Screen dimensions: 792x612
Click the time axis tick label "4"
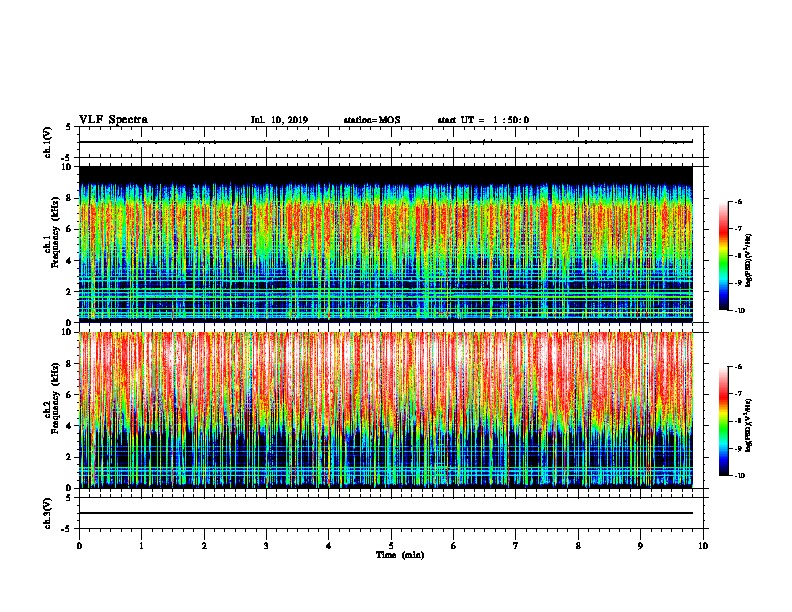click(329, 546)
